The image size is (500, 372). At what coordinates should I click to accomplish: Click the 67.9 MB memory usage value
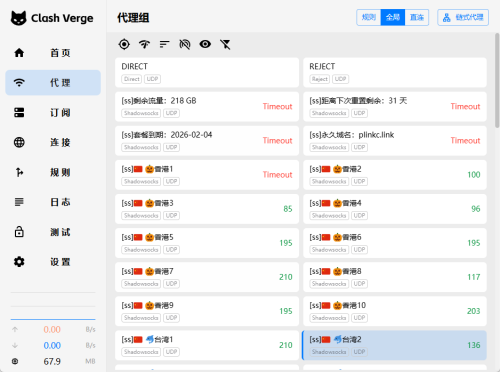point(52,361)
